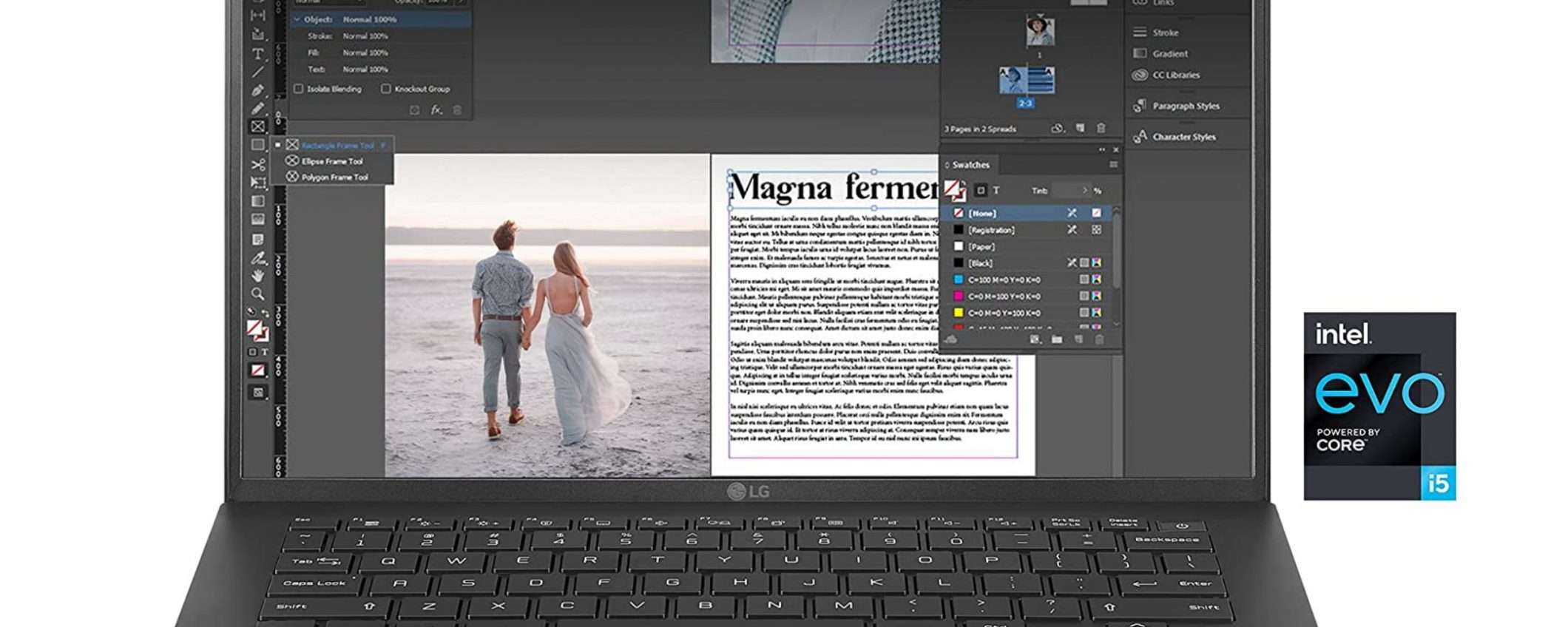Open the Tint slider dropdown arrow

click(x=1085, y=191)
